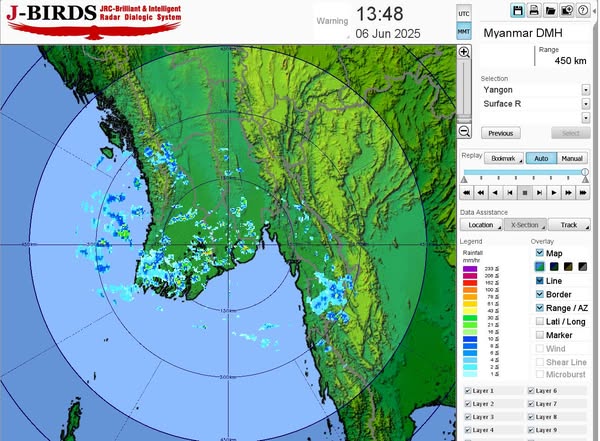This screenshot has width=600, height=441.
Task: Uncheck the Border overlay checkbox
Action: coord(540,295)
